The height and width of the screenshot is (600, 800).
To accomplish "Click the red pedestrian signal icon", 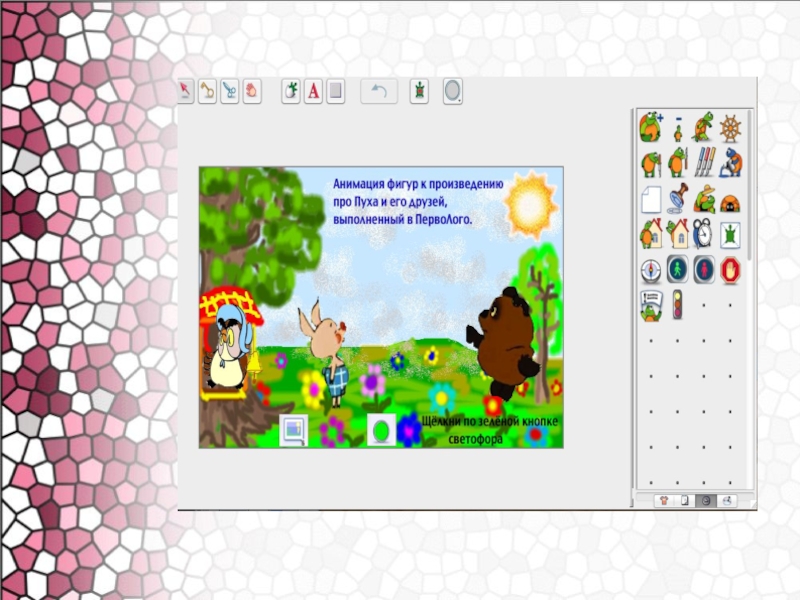I will [x=704, y=269].
